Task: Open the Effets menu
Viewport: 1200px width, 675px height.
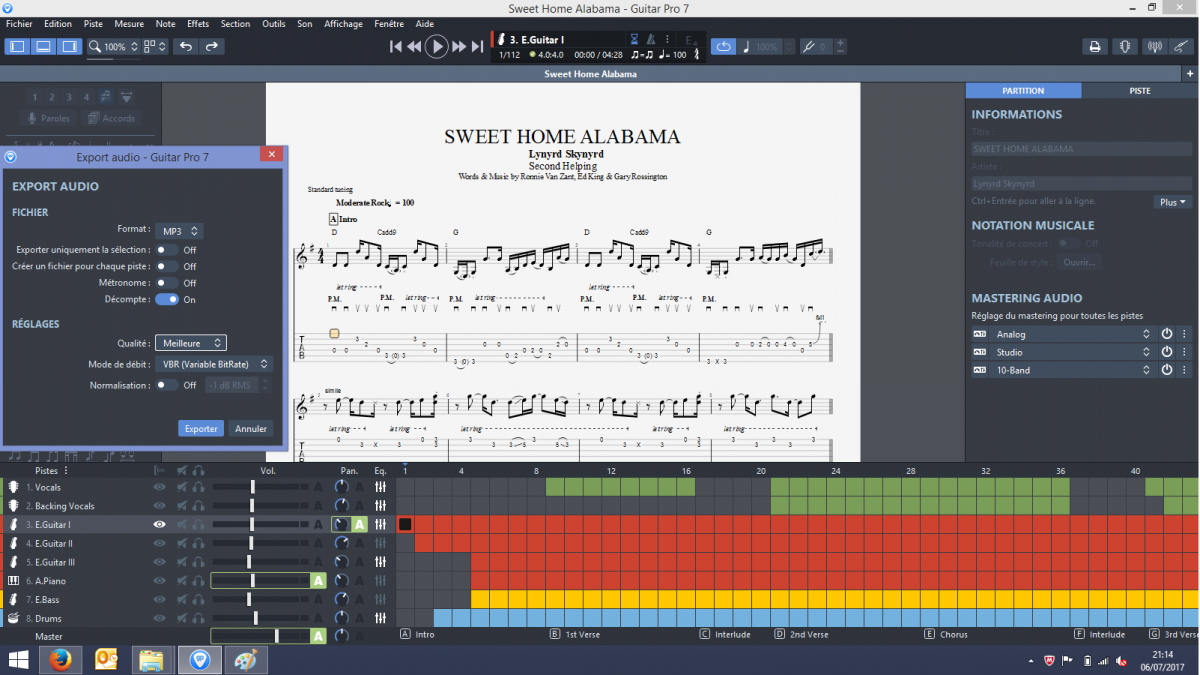Action: (198, 24)
